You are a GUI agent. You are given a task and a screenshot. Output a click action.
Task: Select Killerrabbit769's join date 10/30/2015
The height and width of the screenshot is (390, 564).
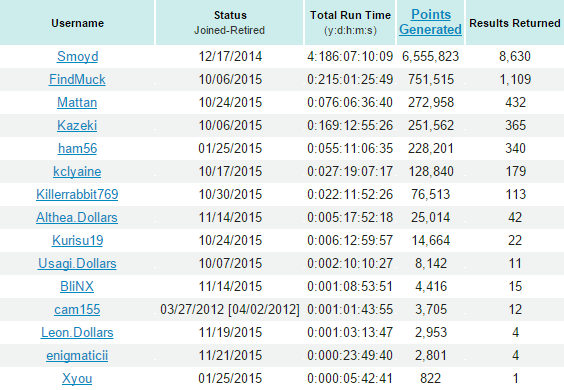tap(230, 195)
